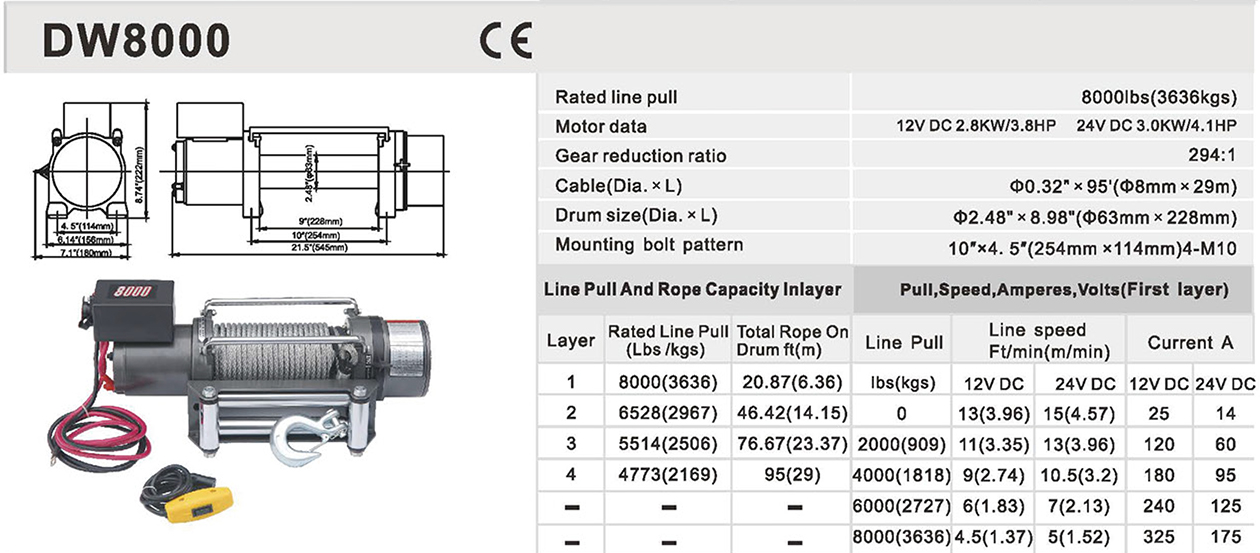
Task: Select the Pull, Speed, Amperes, Volts header
Action: 1064,290
